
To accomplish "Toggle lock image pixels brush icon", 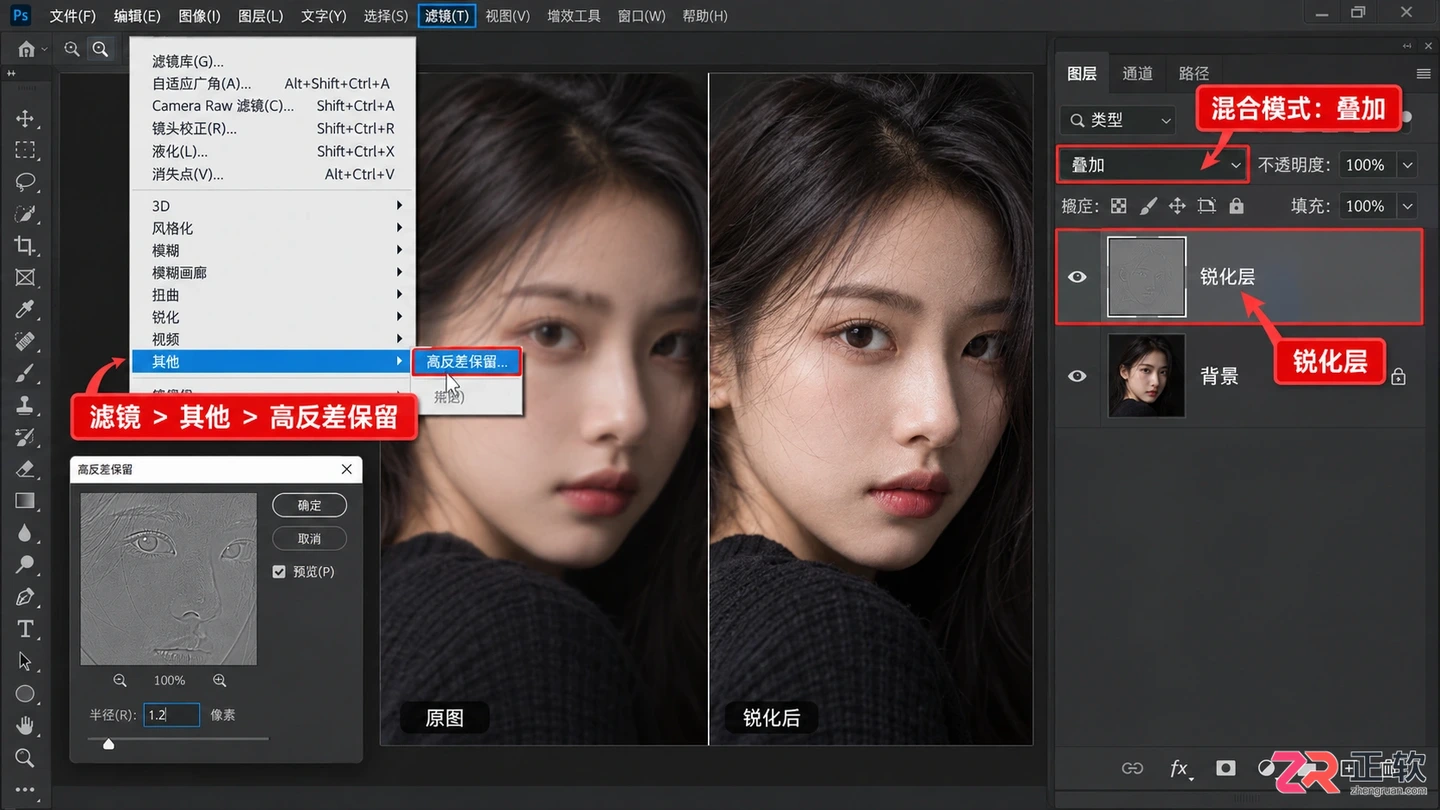I will (1148, 206).
